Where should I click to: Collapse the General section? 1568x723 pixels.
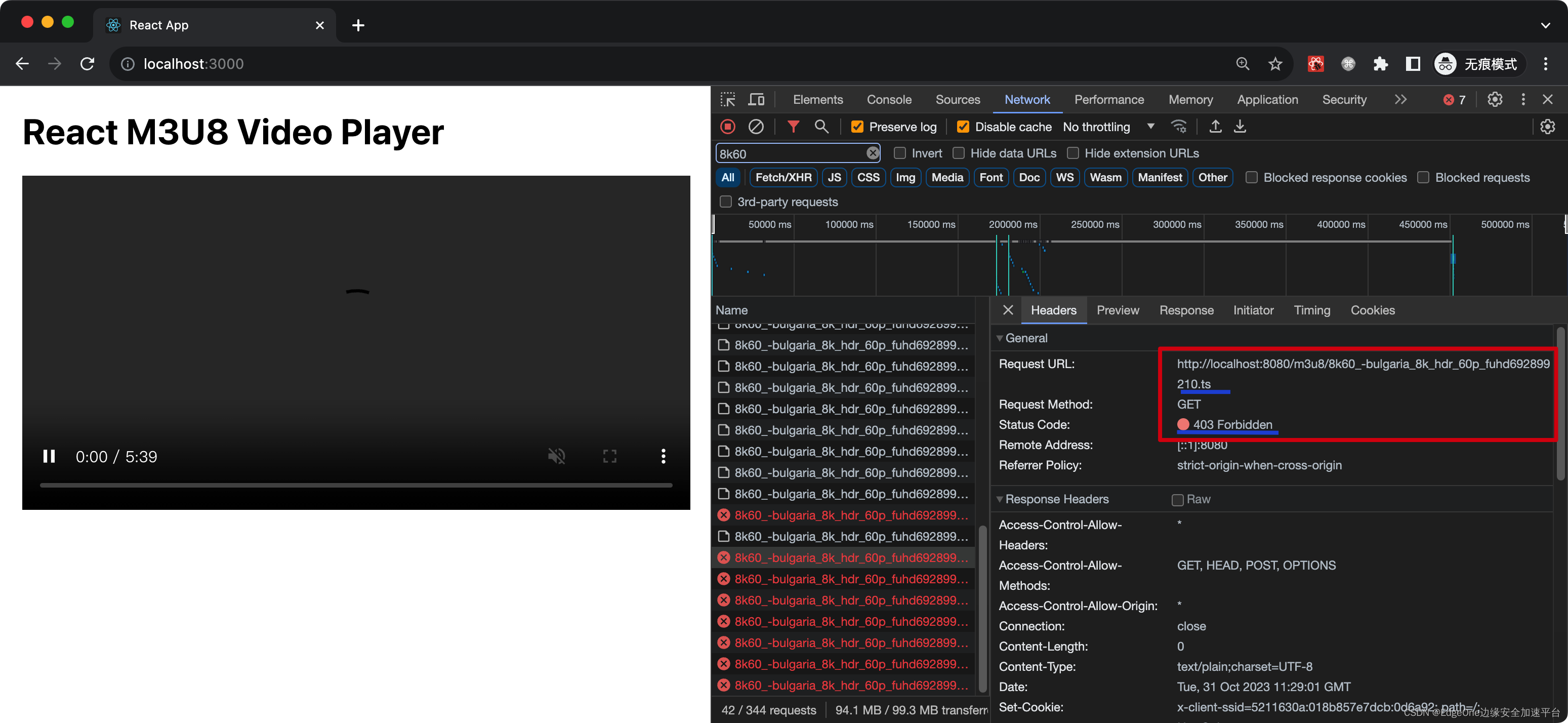click(x=1000, y=338)
